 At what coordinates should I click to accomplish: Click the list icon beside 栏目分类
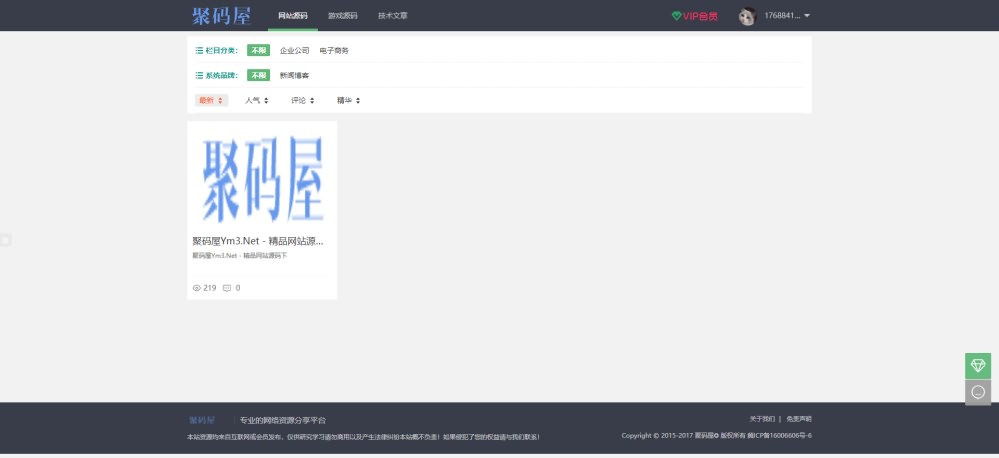(199, 50)
